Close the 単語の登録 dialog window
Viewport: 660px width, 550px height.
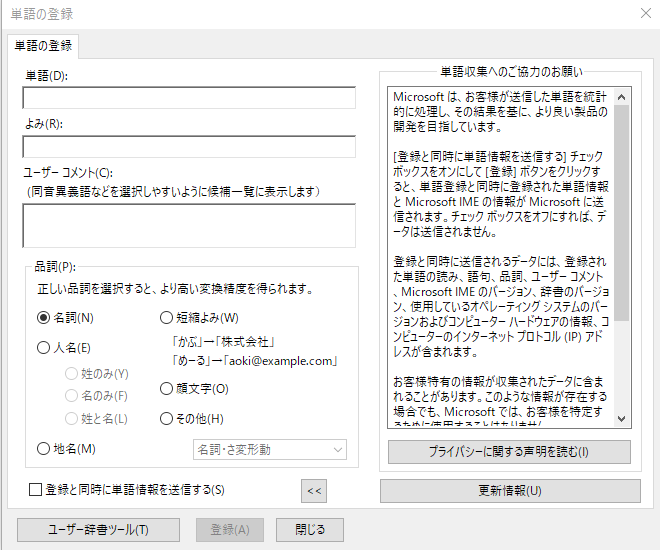646,13
